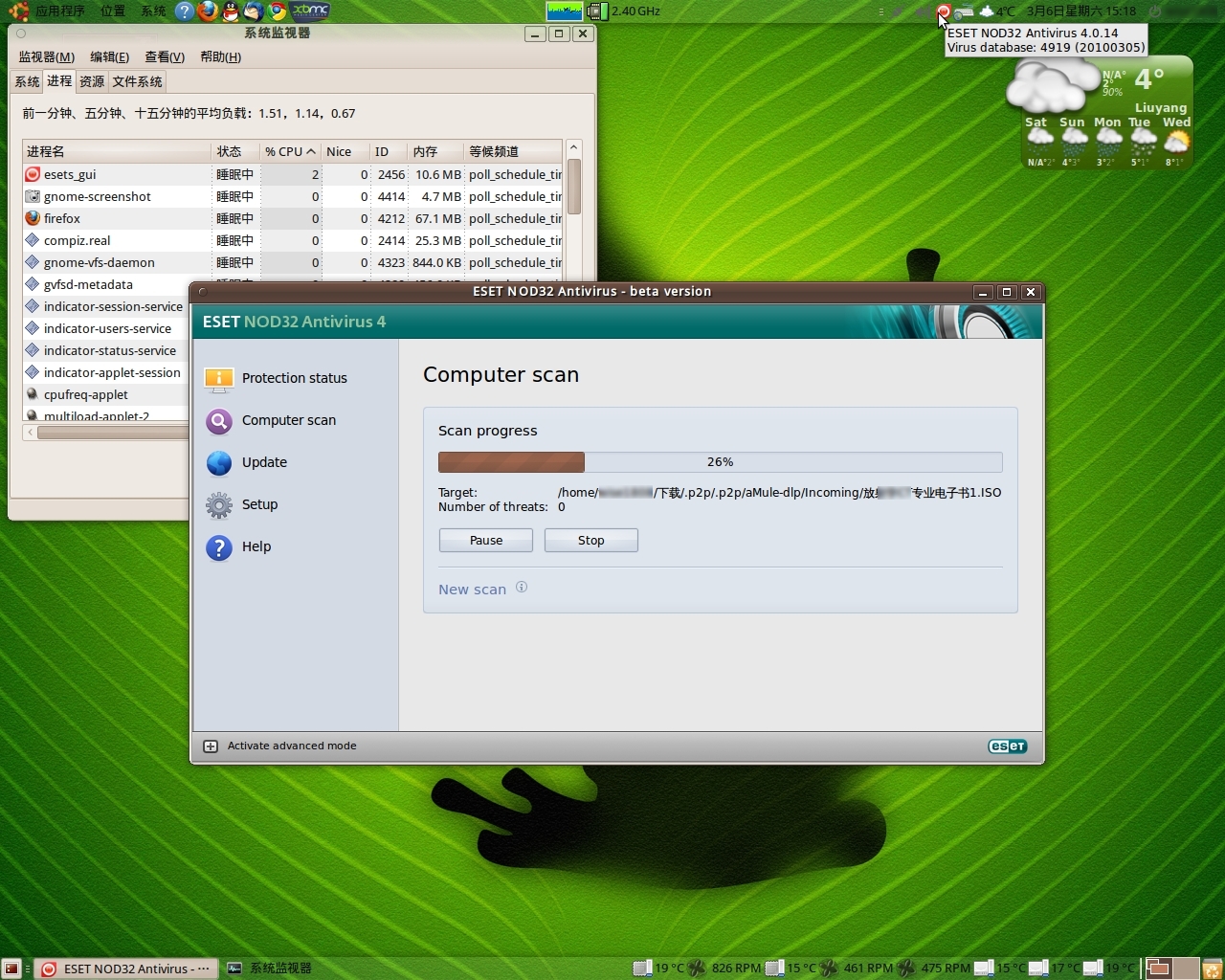1225x980 pixels.
Task: Launch Firefox from the top panel
Action: [208, 11]
